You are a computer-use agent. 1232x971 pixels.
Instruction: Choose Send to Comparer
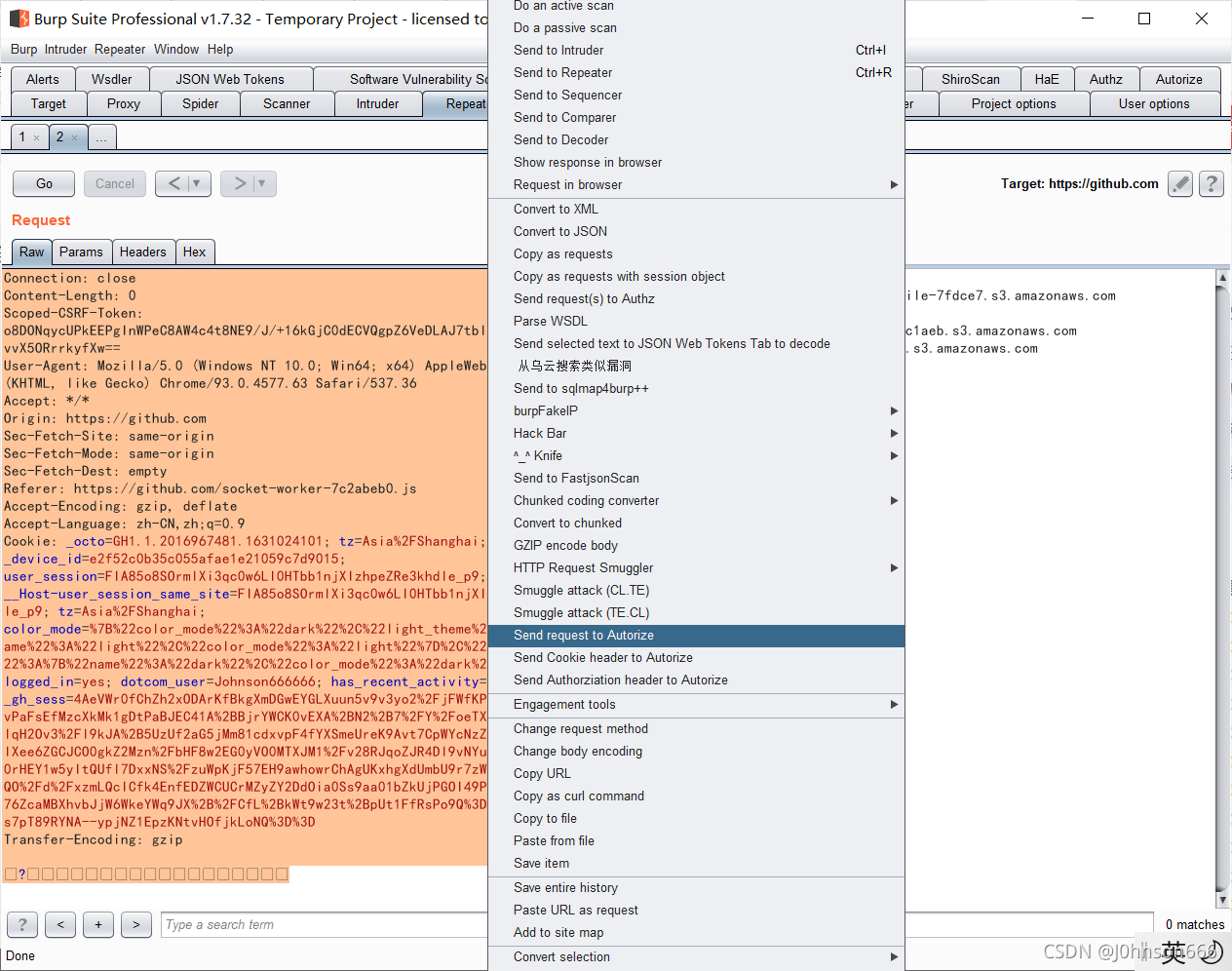tap(696, 118)
